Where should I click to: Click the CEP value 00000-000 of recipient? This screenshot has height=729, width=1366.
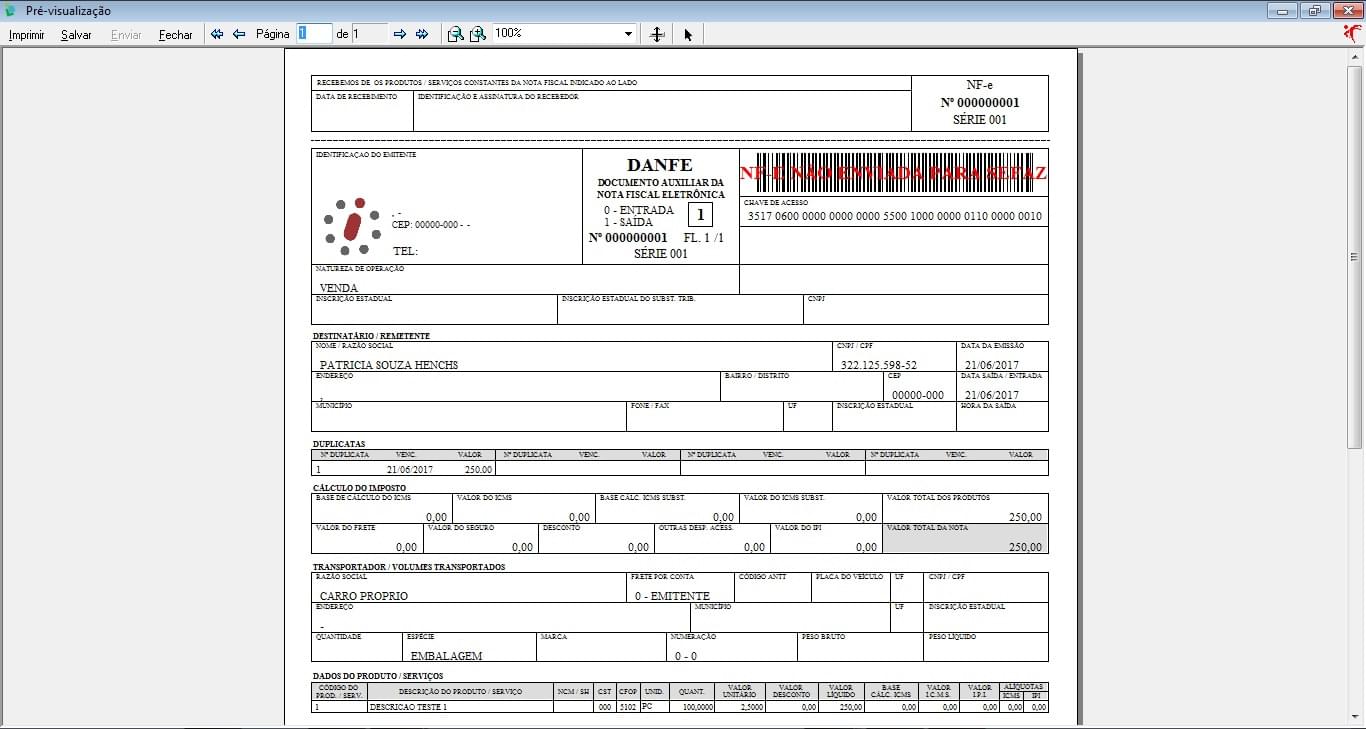click(x=918, y=395)
